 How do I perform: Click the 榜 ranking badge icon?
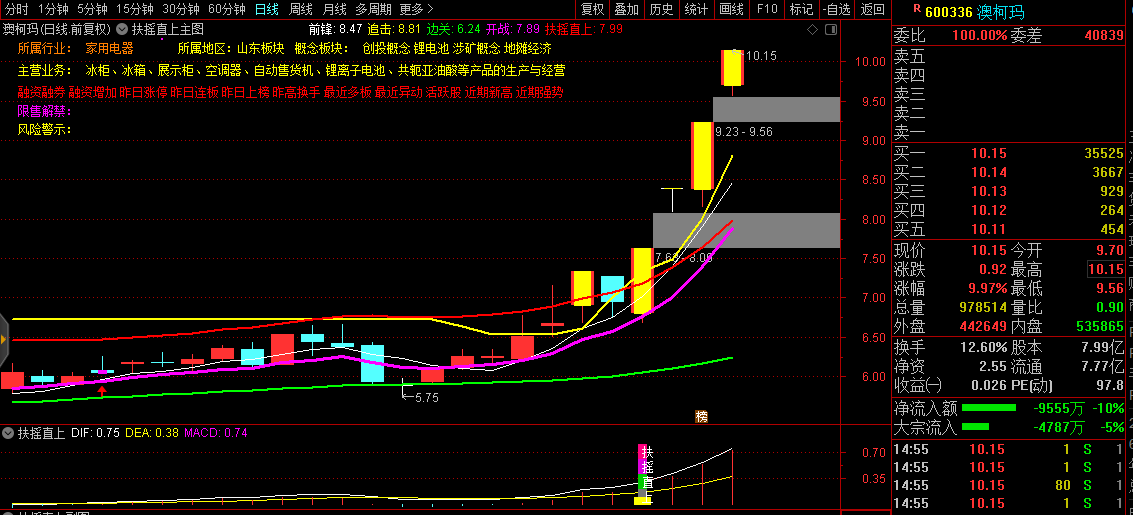tap(701, 416)
